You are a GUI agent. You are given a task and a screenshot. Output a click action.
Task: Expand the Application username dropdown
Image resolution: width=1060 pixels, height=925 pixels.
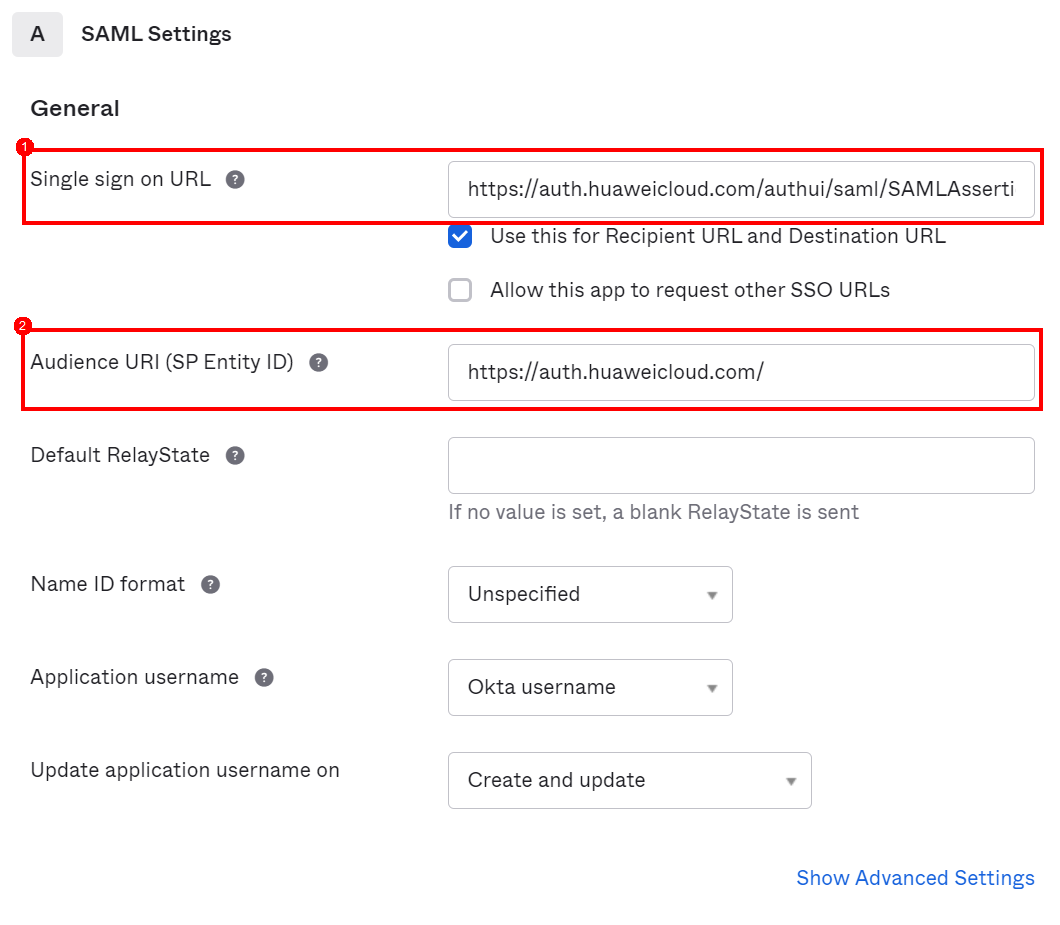click(x=590, y=688)
